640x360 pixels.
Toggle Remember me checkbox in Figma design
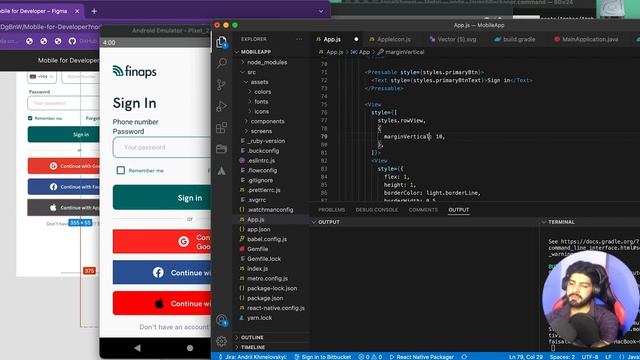(x=30, y=118)
